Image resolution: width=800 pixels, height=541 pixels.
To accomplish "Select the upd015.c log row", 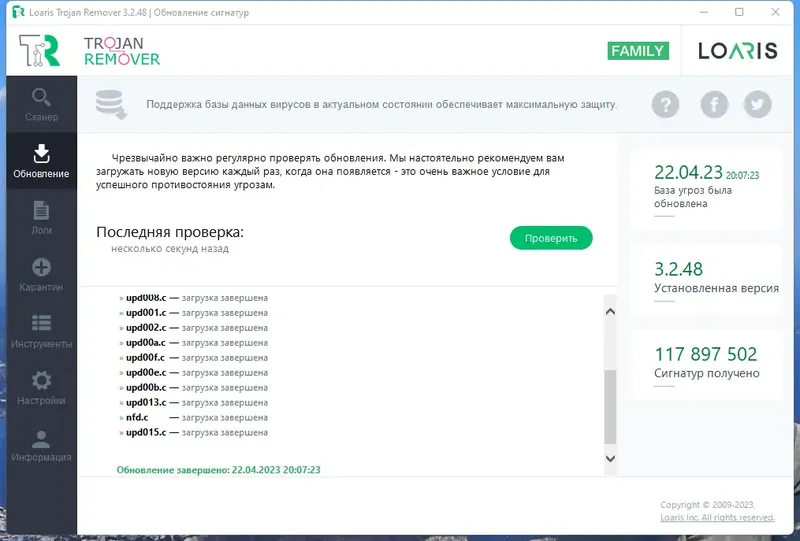I will (193, 432).
